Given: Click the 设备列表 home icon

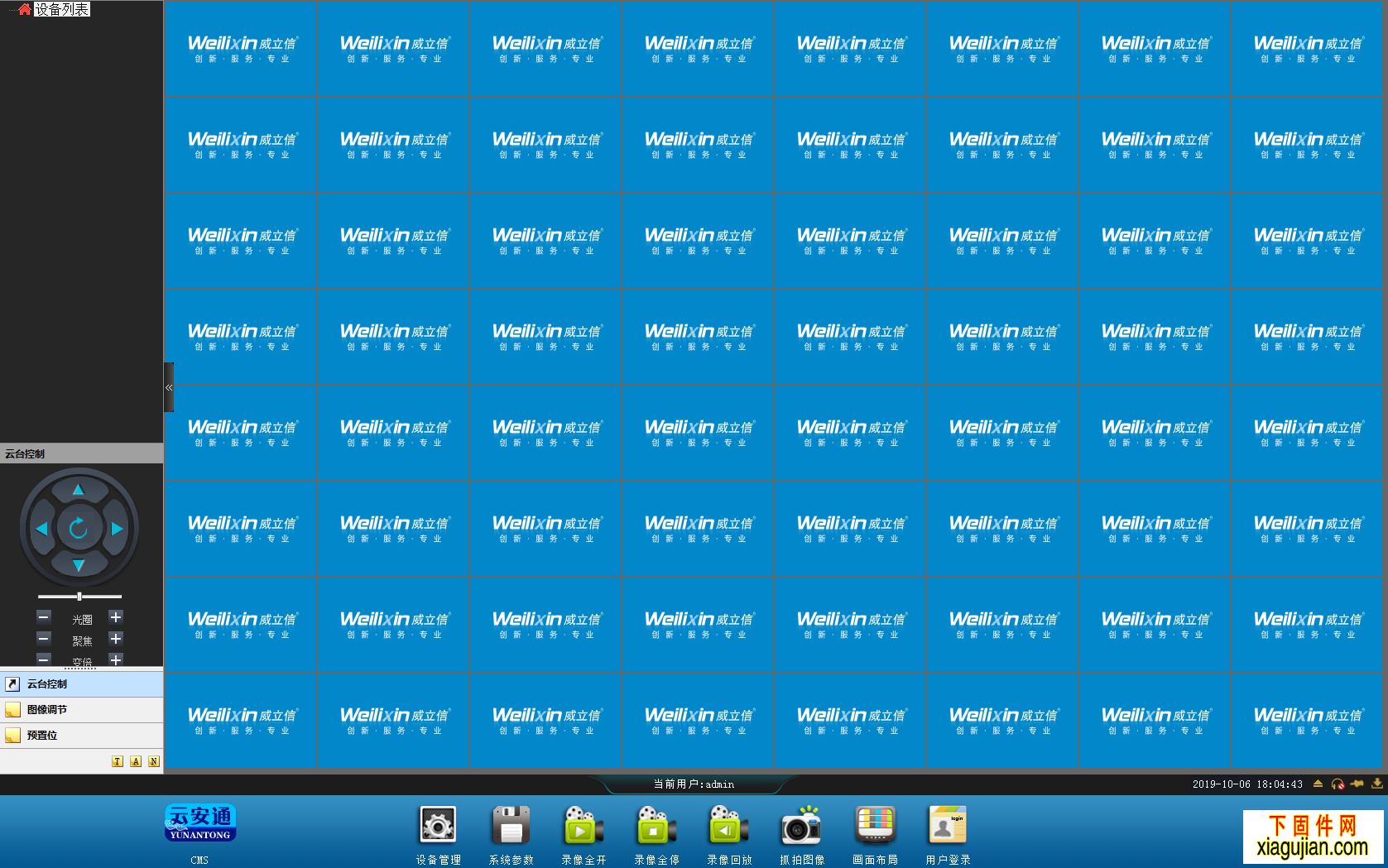Looking at the screenshot, I should point(25,9).
